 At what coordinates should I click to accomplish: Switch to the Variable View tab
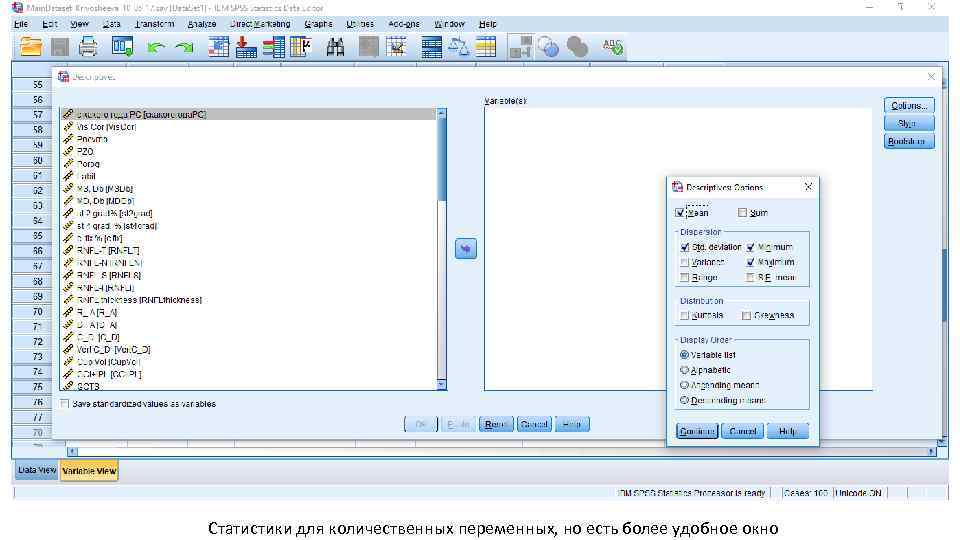pyautogui.click(x=89, y=471)
